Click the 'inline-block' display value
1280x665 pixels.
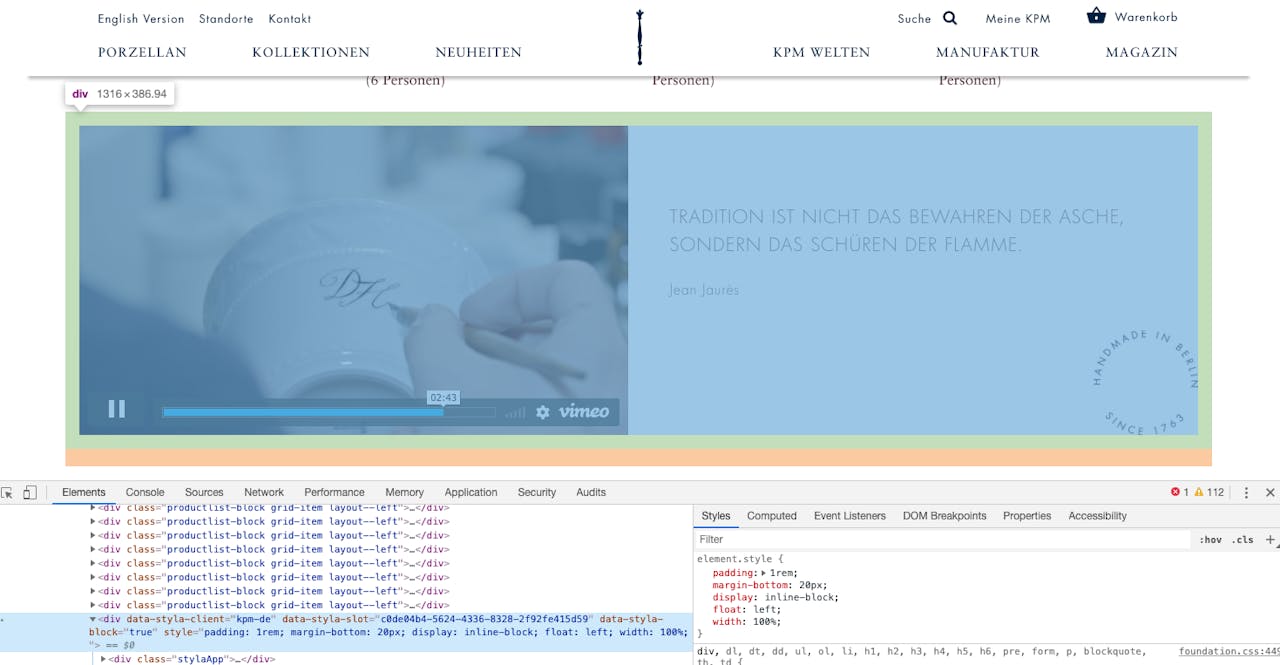coord(798,597)
